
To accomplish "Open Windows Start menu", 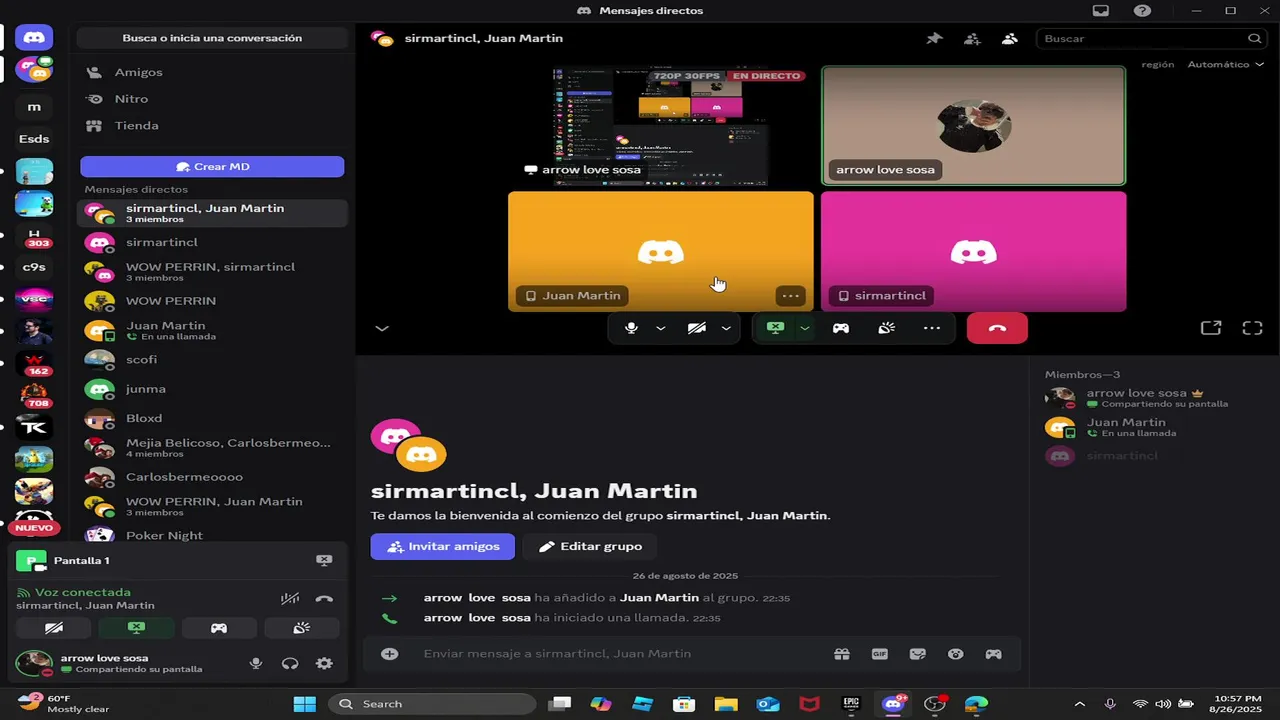I will pos(305,704).
